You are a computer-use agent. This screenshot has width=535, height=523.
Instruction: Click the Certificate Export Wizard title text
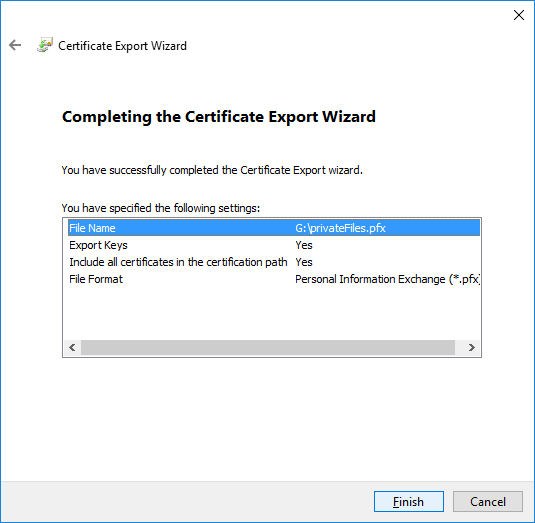[x=122, y=46]
